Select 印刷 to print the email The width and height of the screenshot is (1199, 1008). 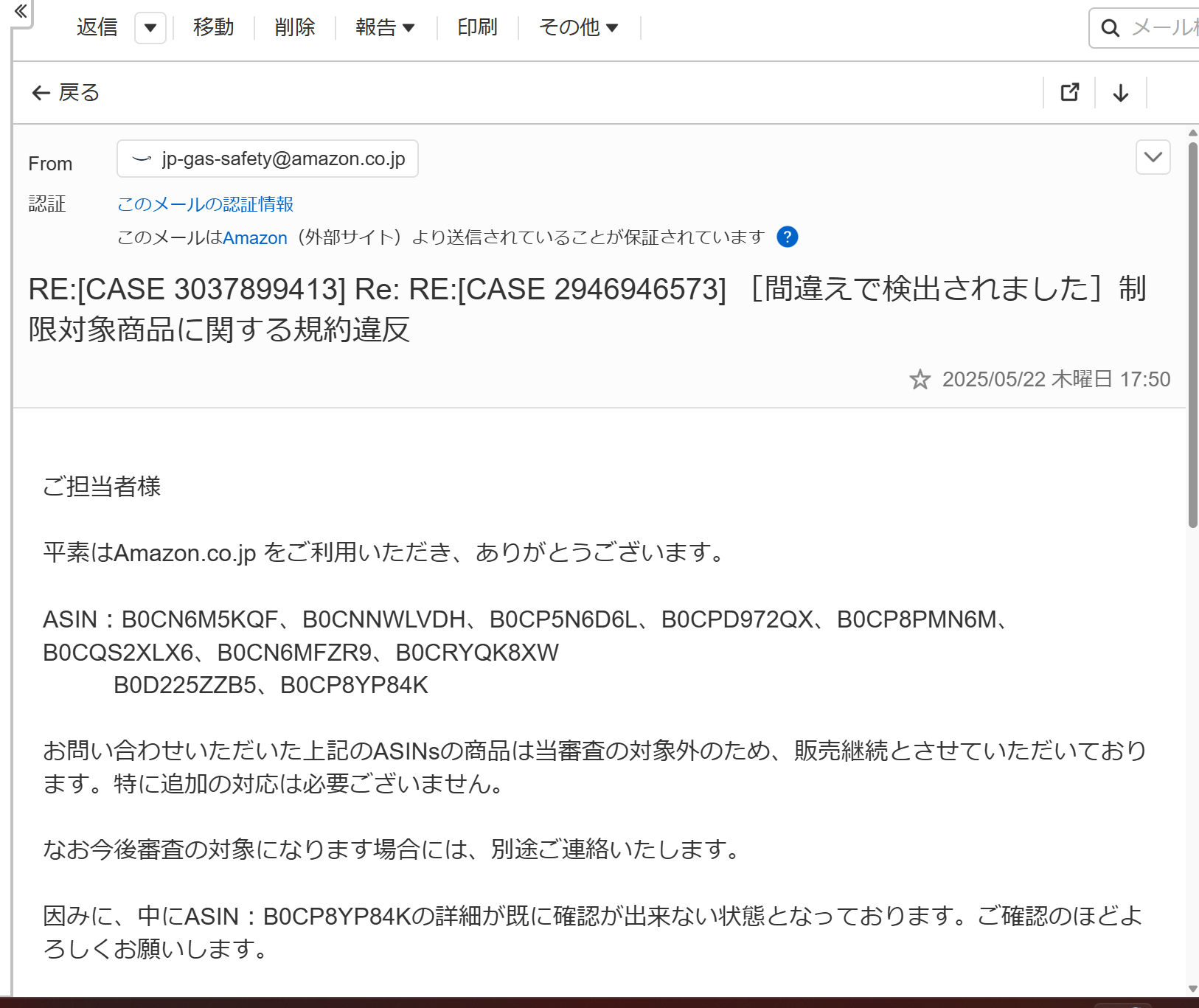coord(477,27)
